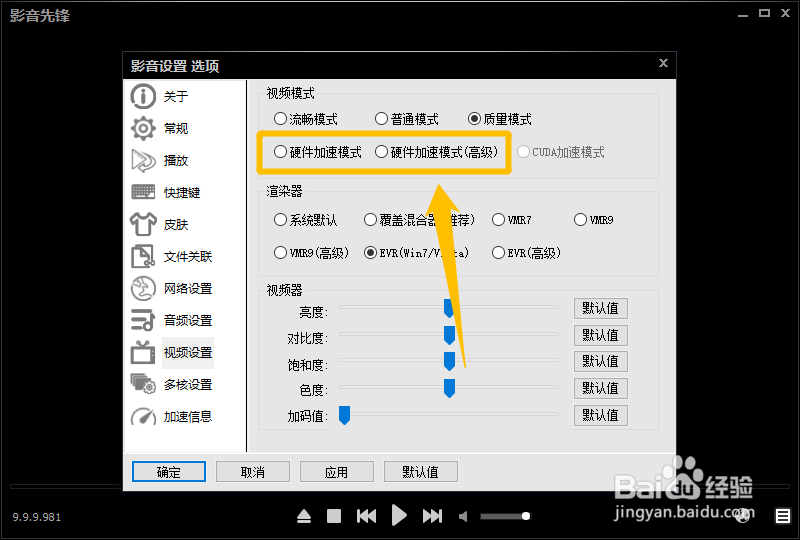Image resolution: width=800 pixels, height=540 pixels.
Task: Reset 亮度 with its 默认值 button
Action: point(601,308)
